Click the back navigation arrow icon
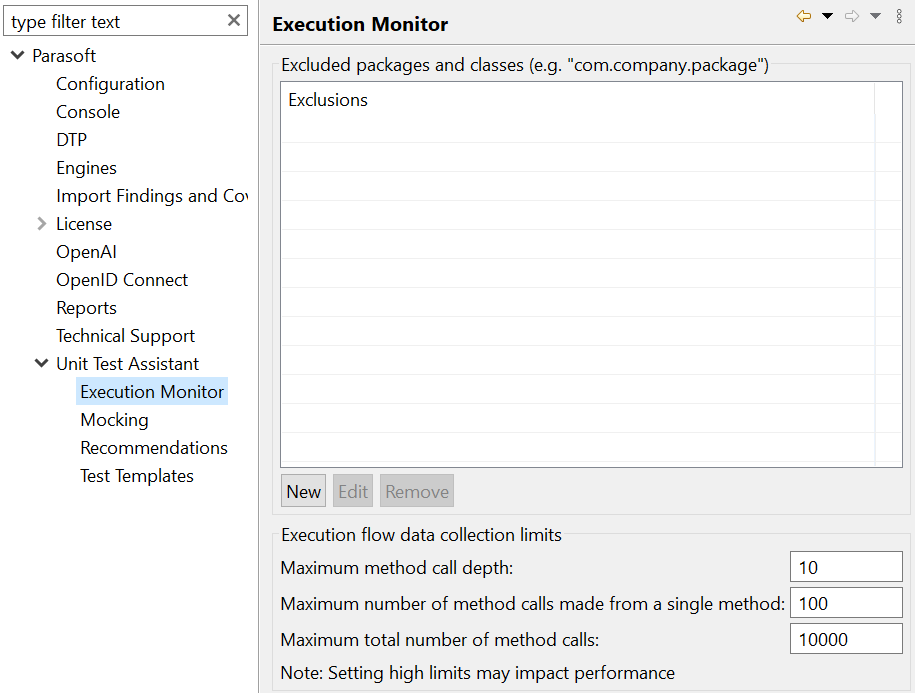This screenshot has height=693, width=915. (x=804, y=16)
